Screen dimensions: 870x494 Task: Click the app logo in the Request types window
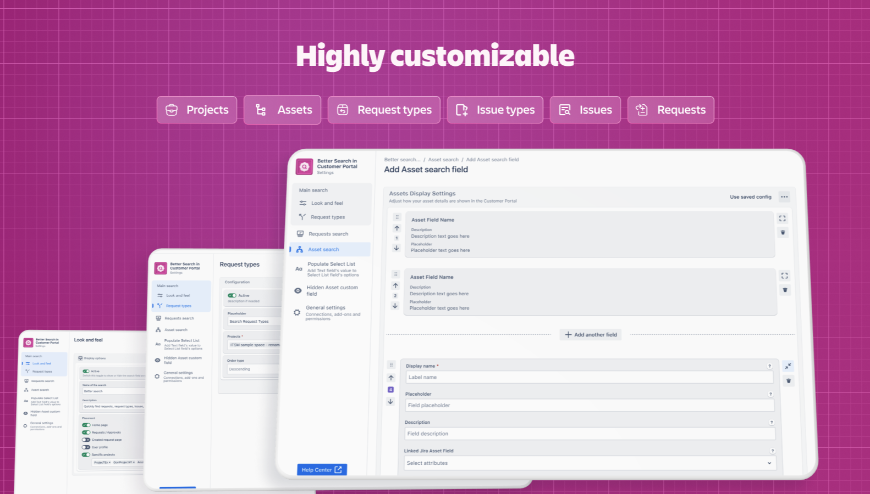(x=160, y=268)
